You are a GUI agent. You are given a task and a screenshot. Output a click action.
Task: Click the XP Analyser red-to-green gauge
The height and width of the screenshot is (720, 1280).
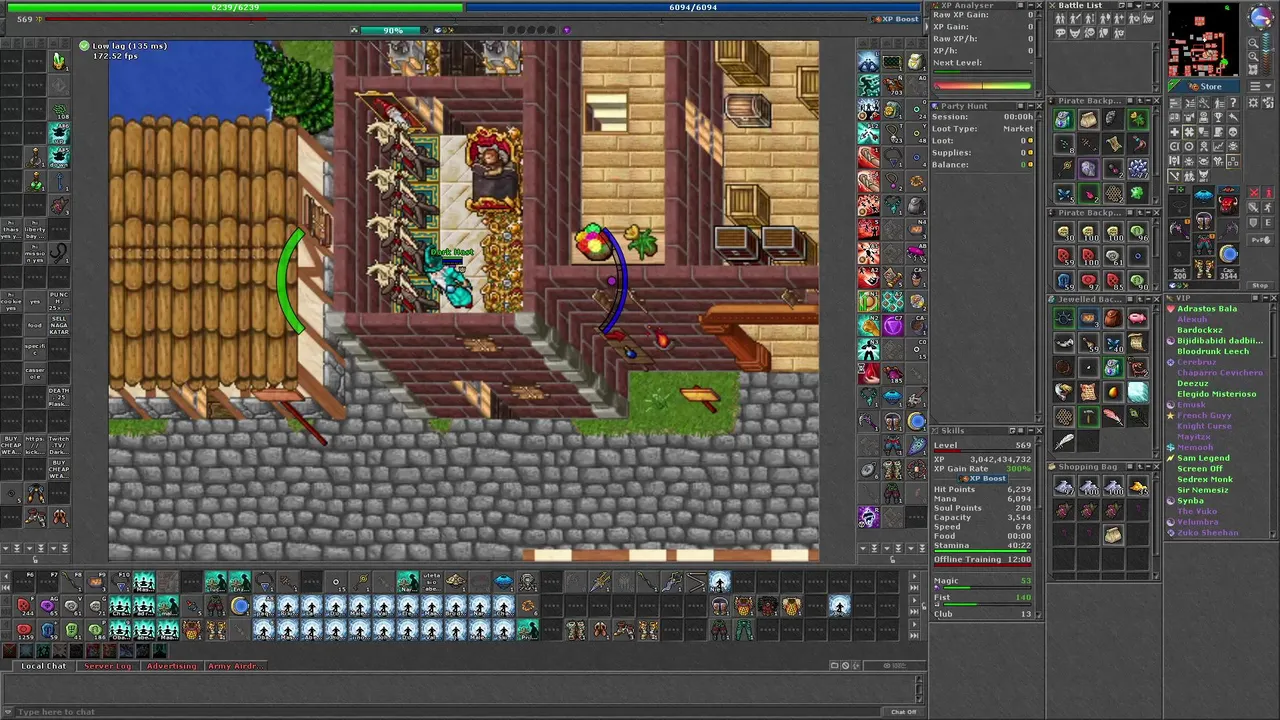(983, 86)
